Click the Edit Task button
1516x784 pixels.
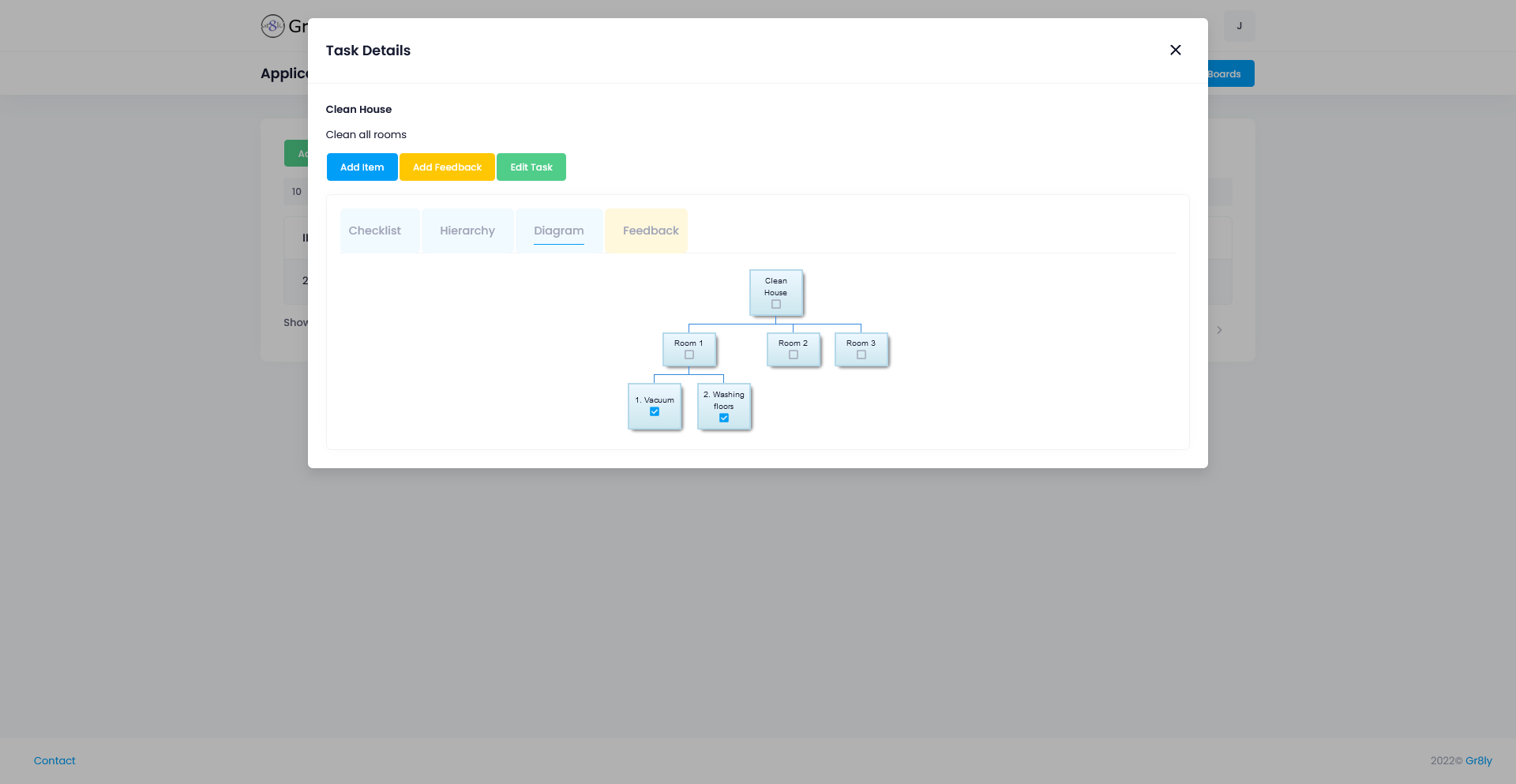click(x=531, y=167)
